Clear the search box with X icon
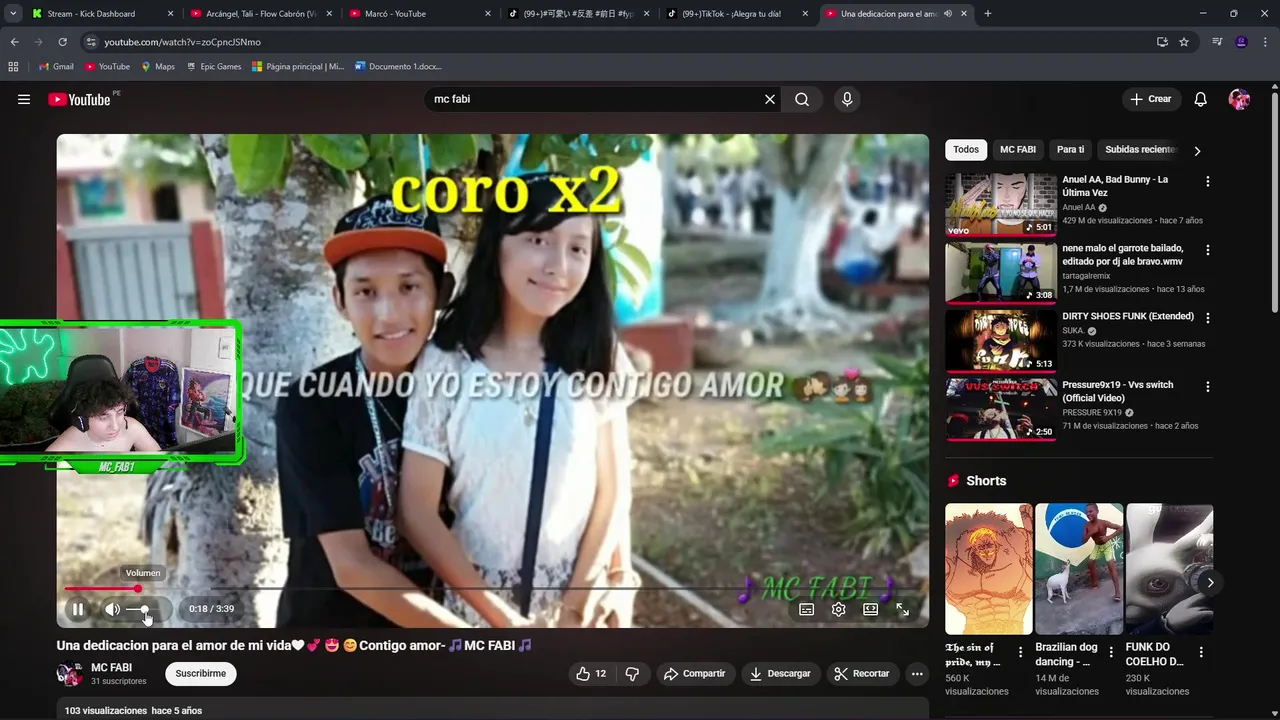Image resolution: width=1280 pixels, height=720 pixels. pyautogui.click(x=770, y=99)
